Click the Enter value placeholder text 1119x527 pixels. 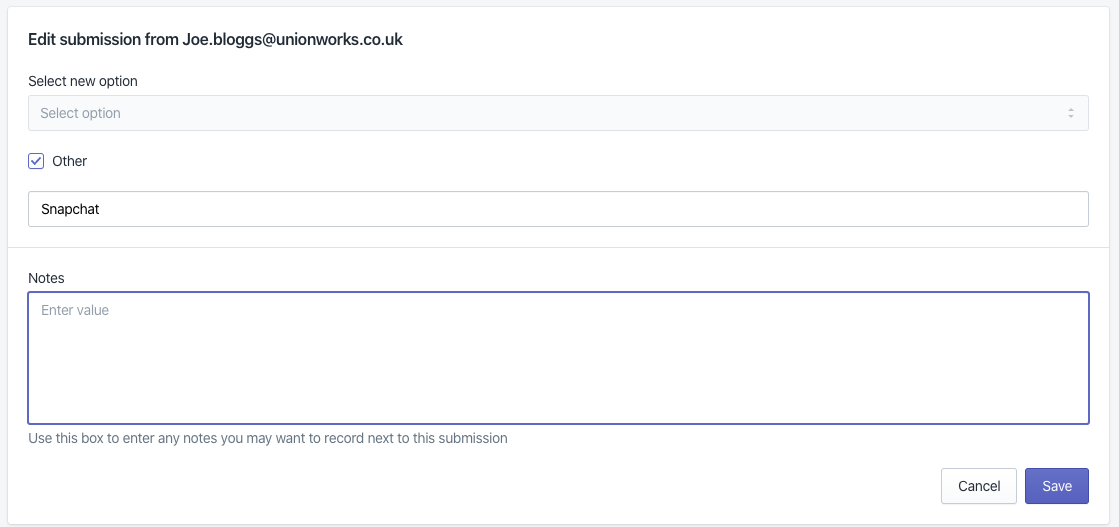75,311
